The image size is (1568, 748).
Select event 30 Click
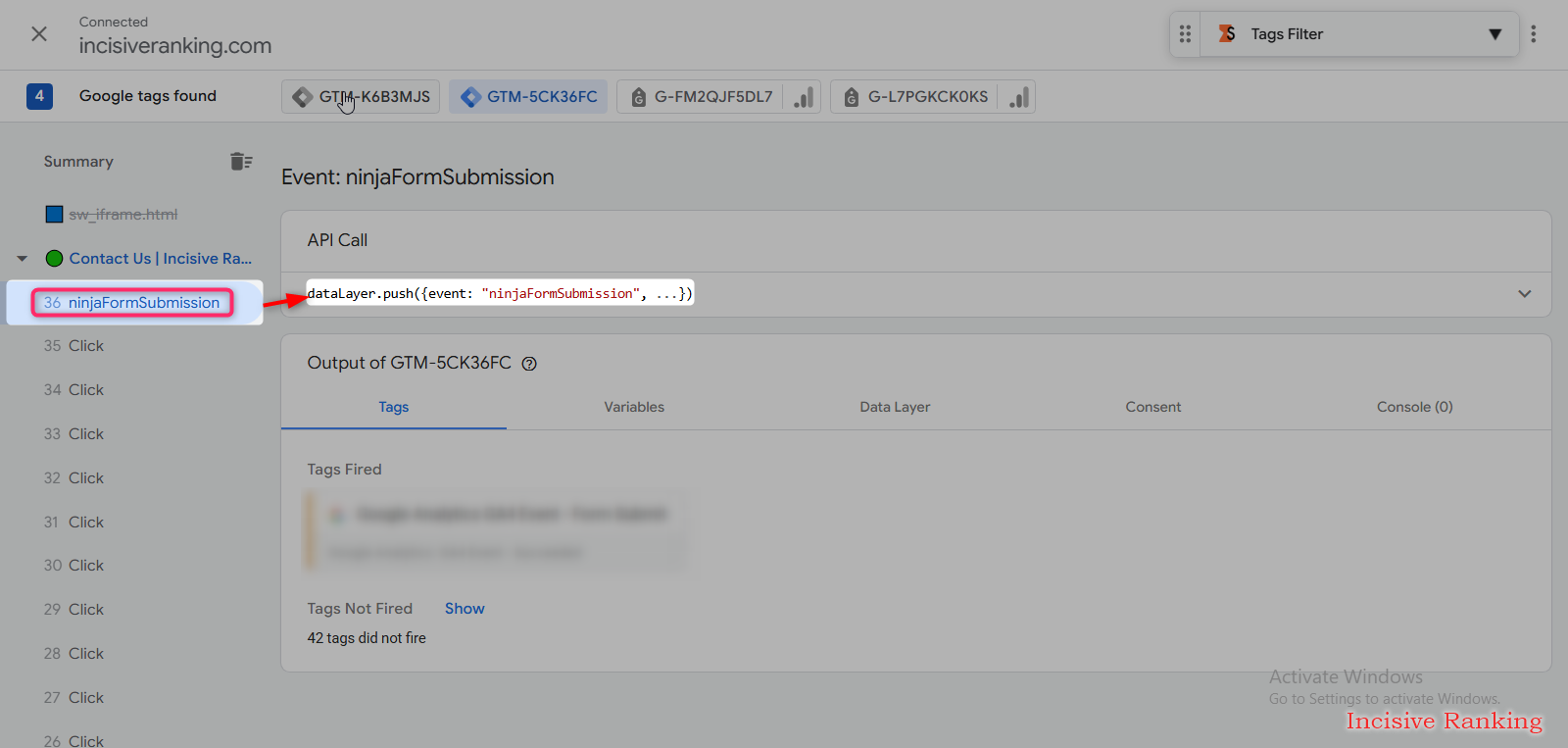73,566
